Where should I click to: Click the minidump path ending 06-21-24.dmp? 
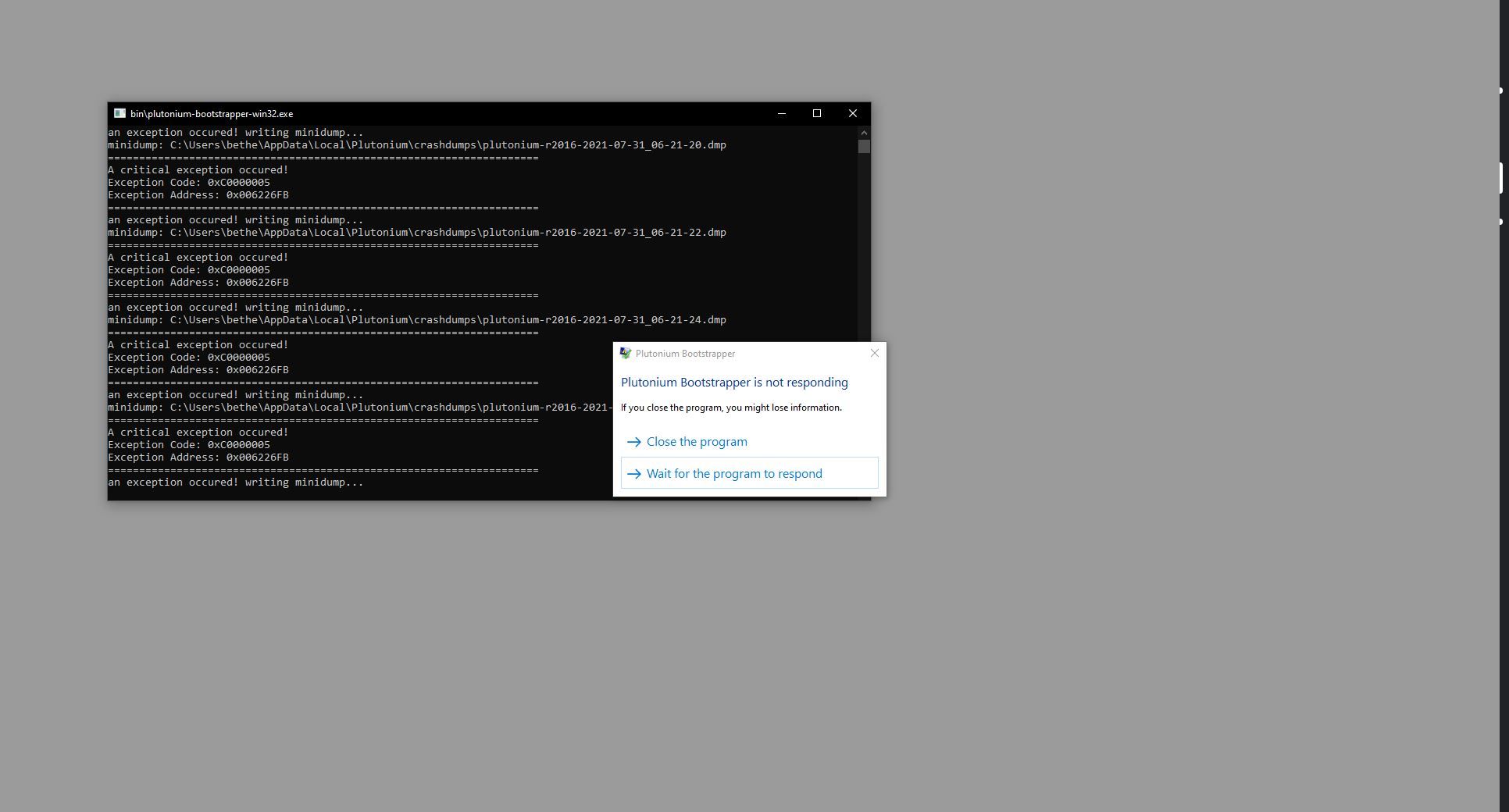[448, 320]
